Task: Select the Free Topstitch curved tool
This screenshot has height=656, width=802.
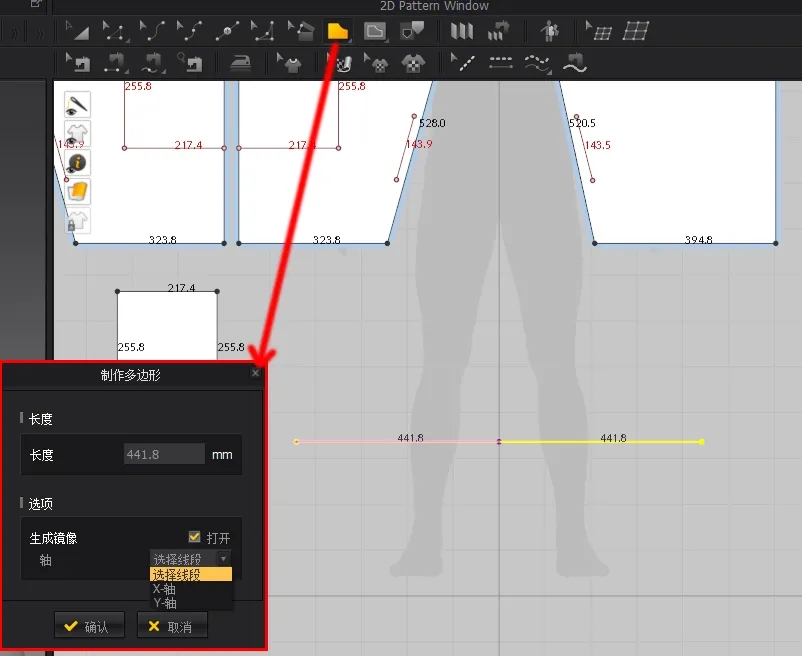Action: point(538,64)
